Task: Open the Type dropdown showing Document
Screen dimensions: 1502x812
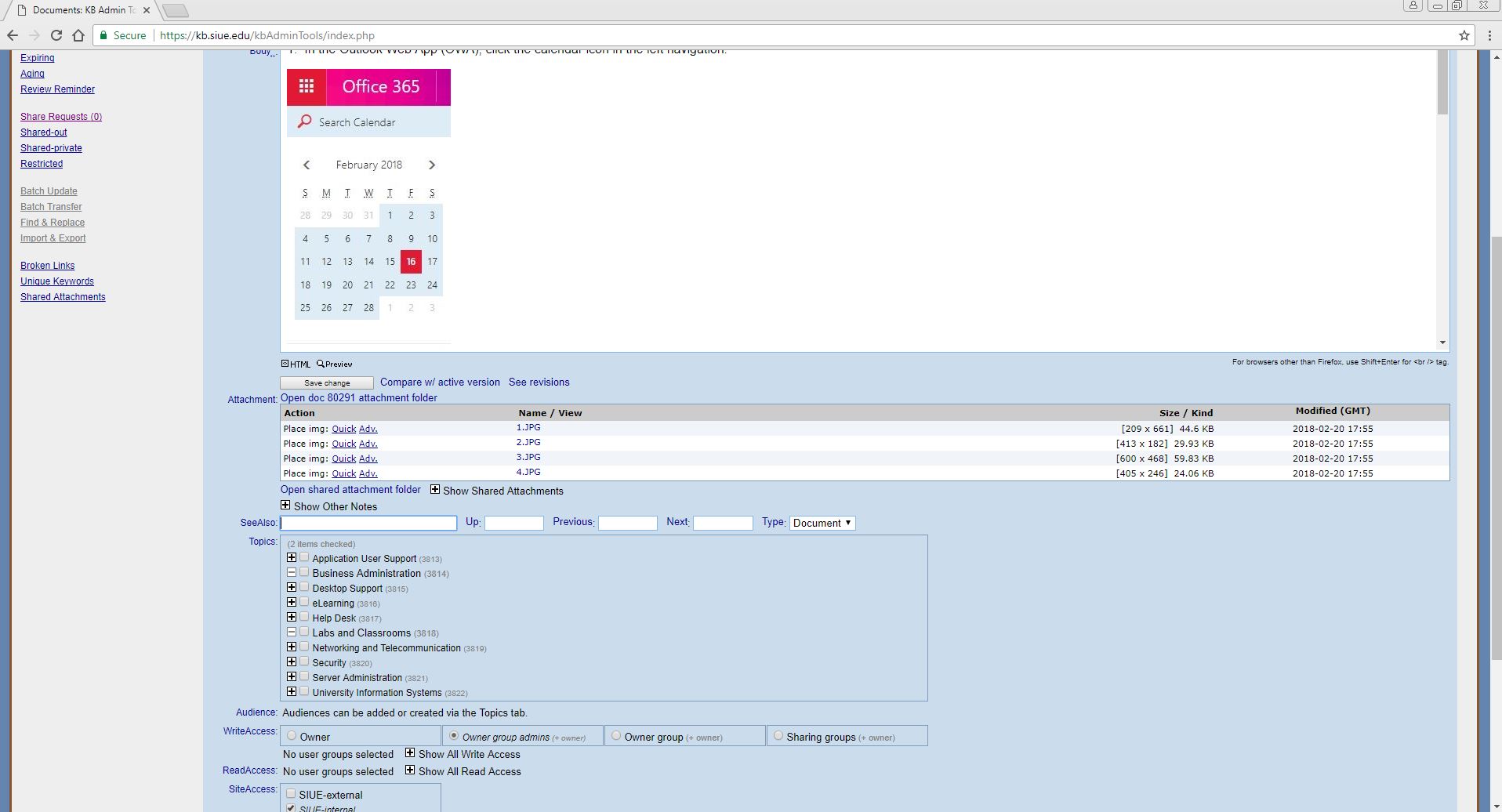Action: pos(822,523)
